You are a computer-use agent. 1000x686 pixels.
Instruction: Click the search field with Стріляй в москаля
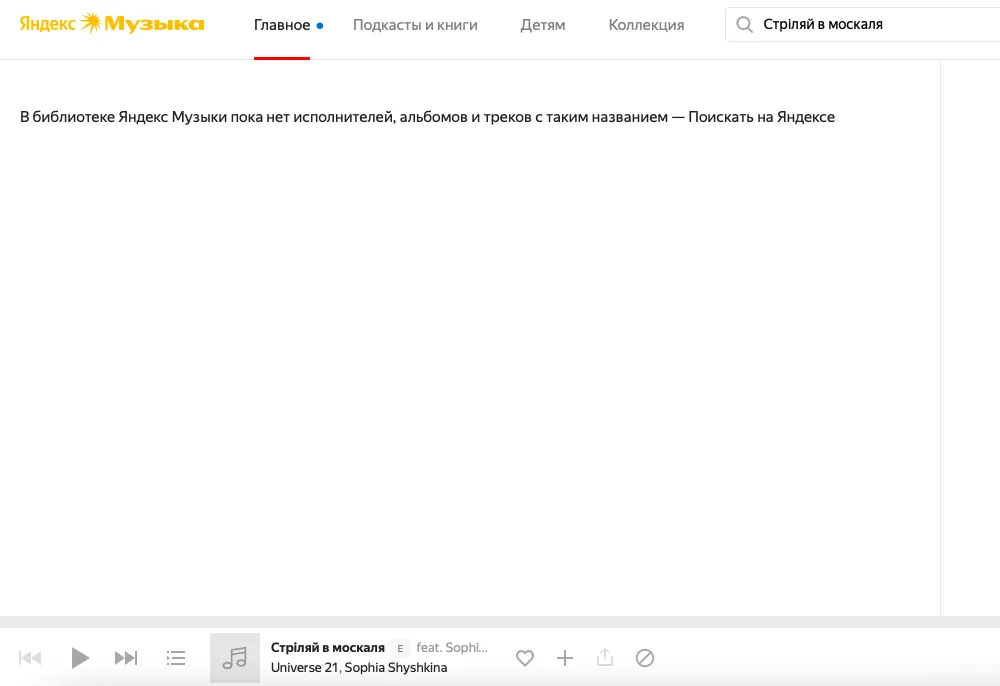coord(870,25)
